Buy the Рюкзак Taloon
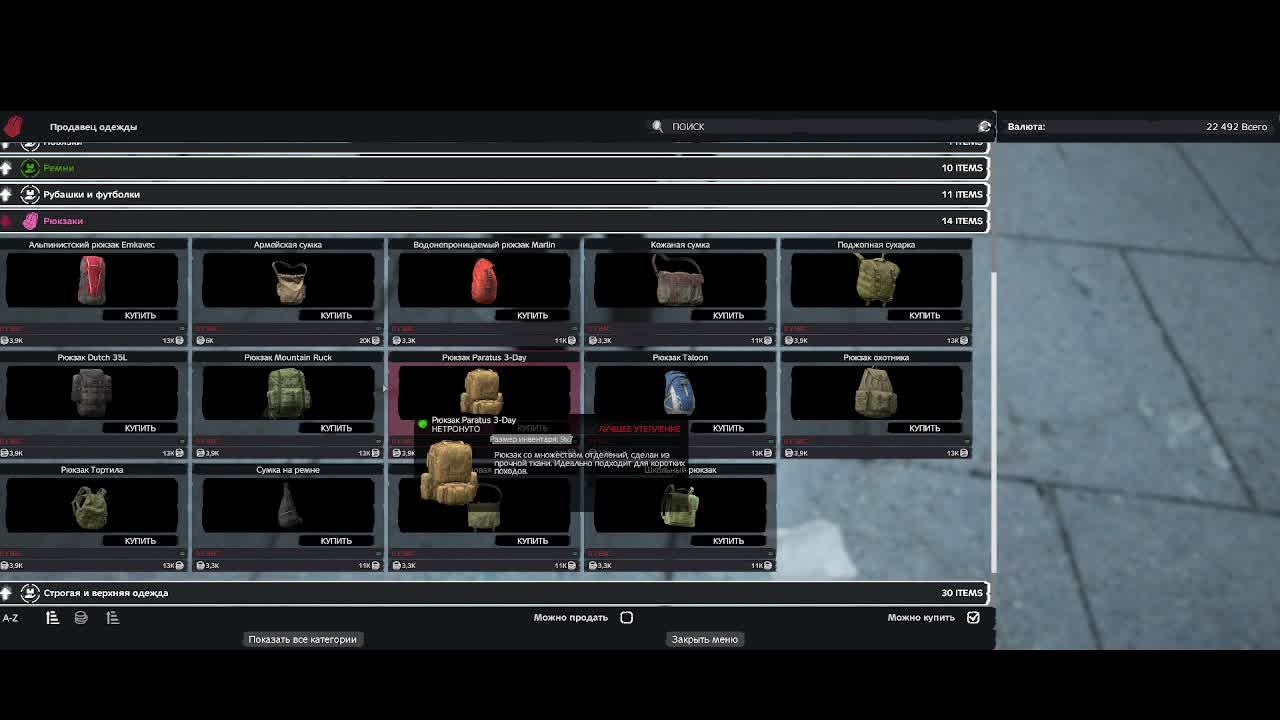Image resolution: width=1280 pixels, height=720 pixels. [728, 428]
